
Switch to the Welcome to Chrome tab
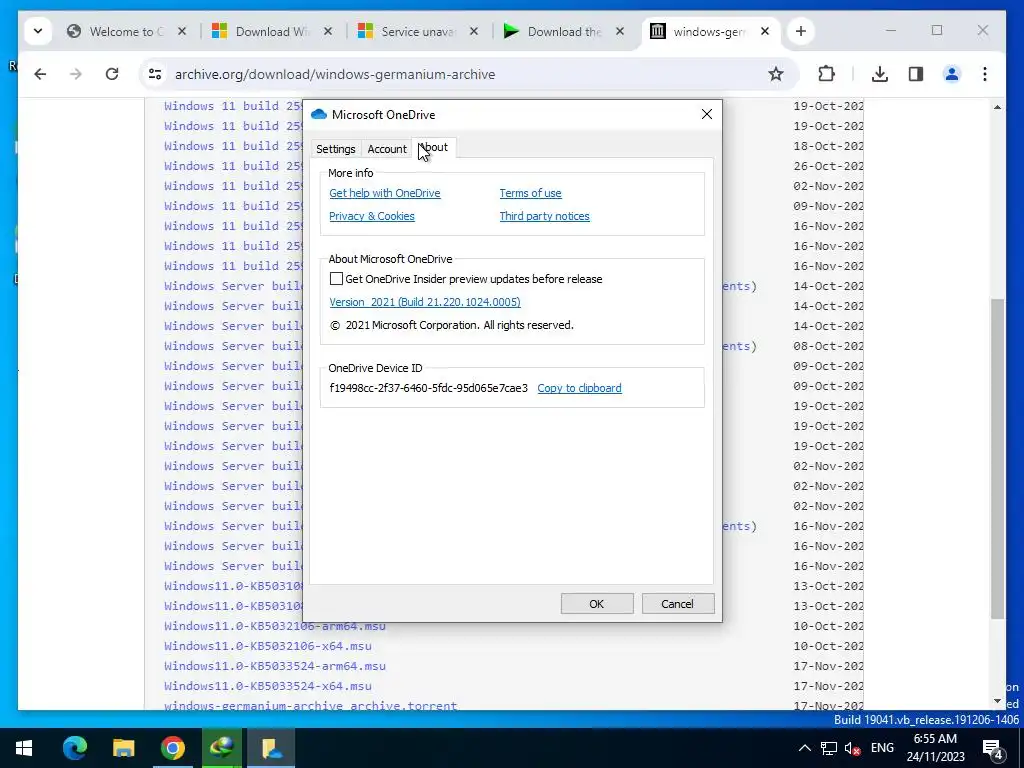(x=127, y=31)
